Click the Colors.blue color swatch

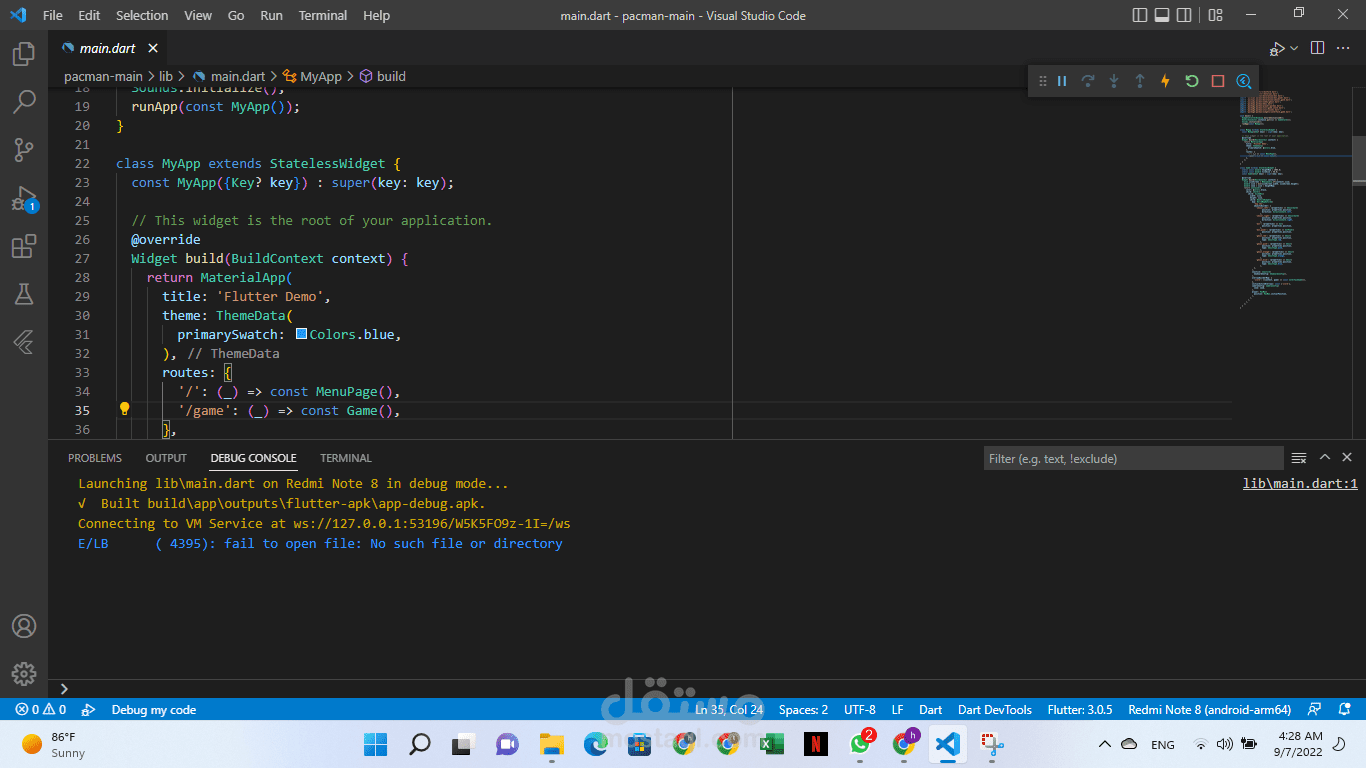302,334
